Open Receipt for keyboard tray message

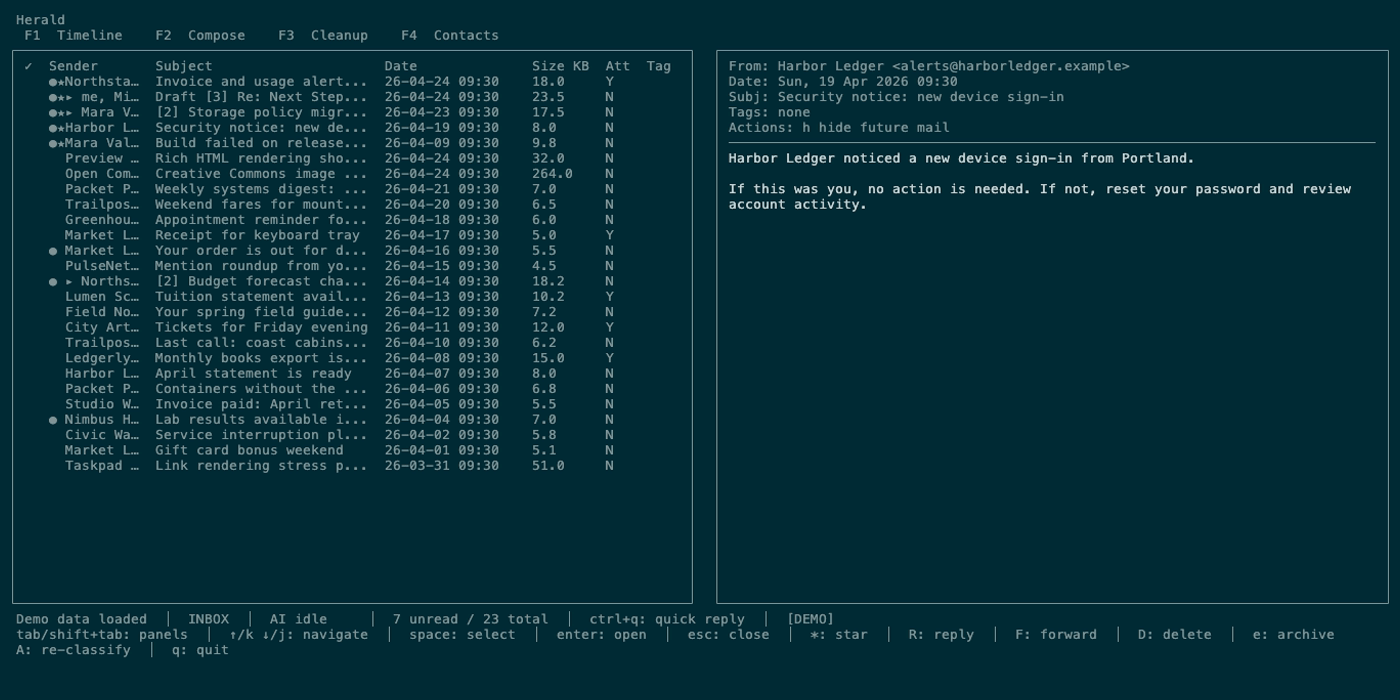point(352,236)
